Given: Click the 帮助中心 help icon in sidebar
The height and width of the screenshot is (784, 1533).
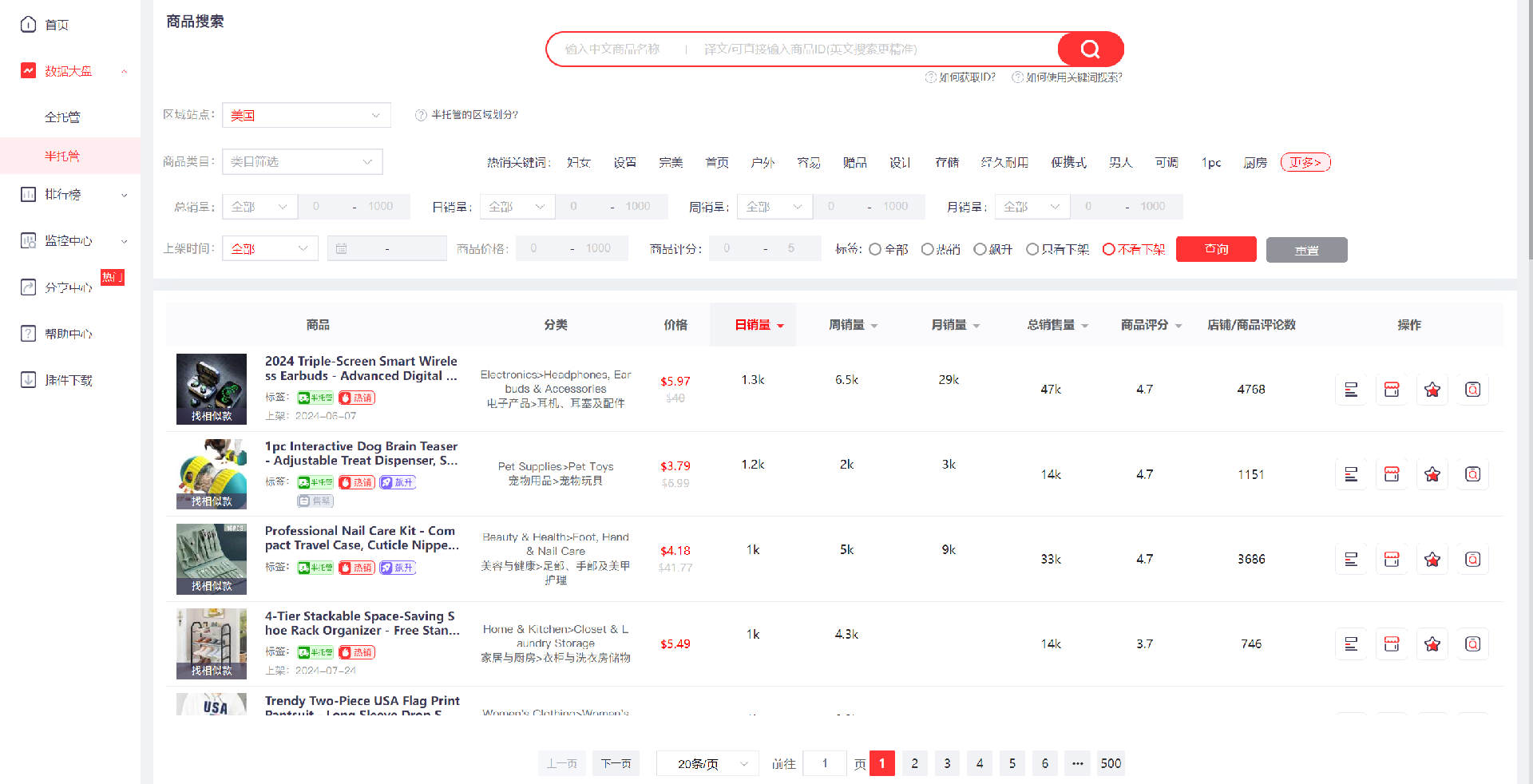Looking at the screenshot, I should point(28,333).
